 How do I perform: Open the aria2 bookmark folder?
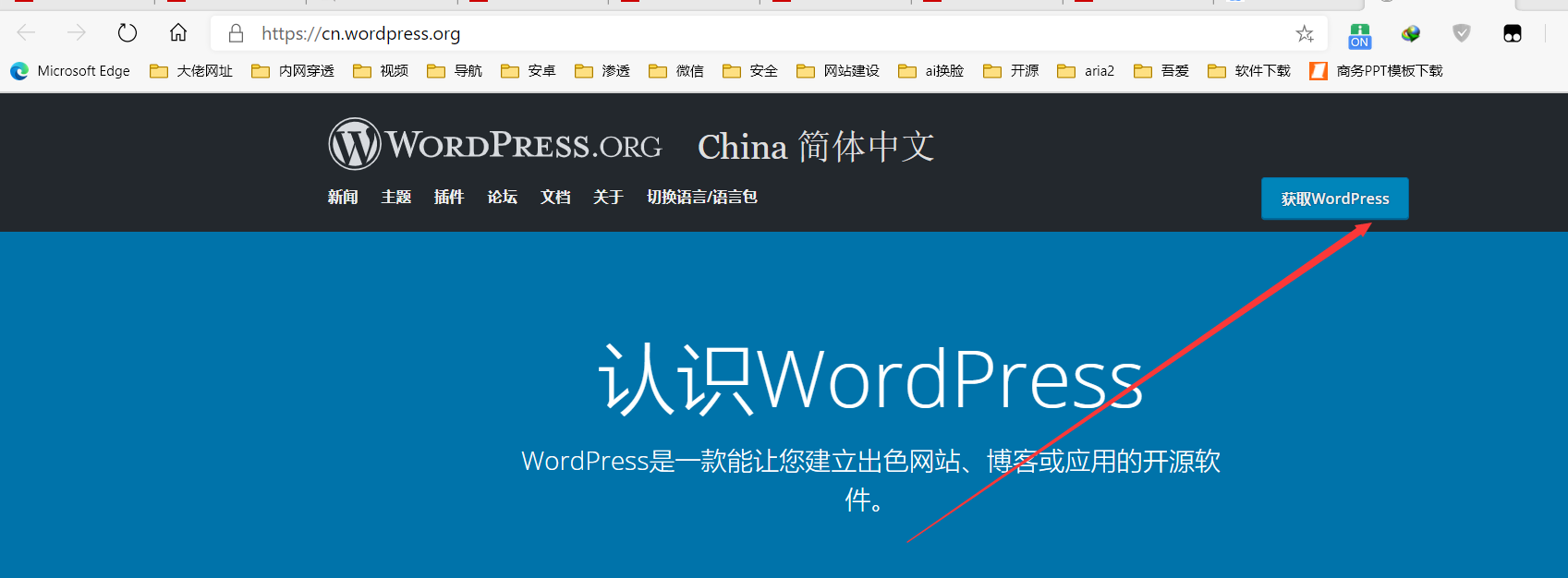pos(1086,71)
